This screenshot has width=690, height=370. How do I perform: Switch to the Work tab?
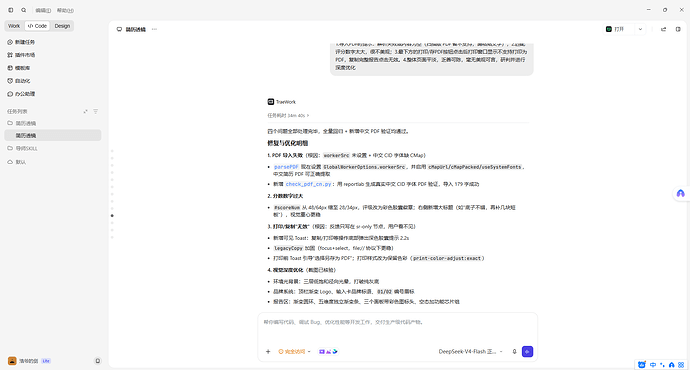click(14, 26)
